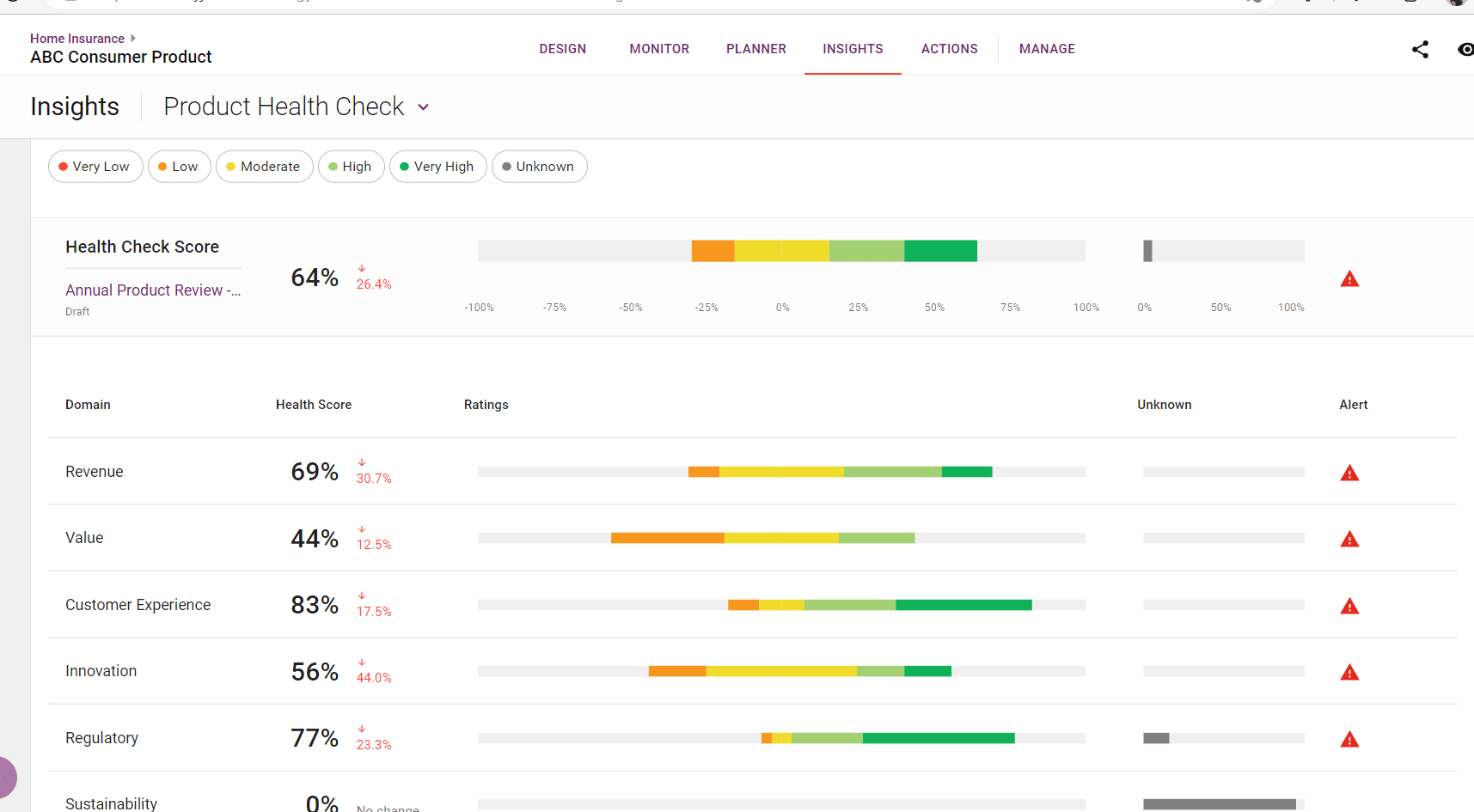This screenshot has height=812, width=1474.
Task: Click the eye preview icon
Action: (1465, 50)
